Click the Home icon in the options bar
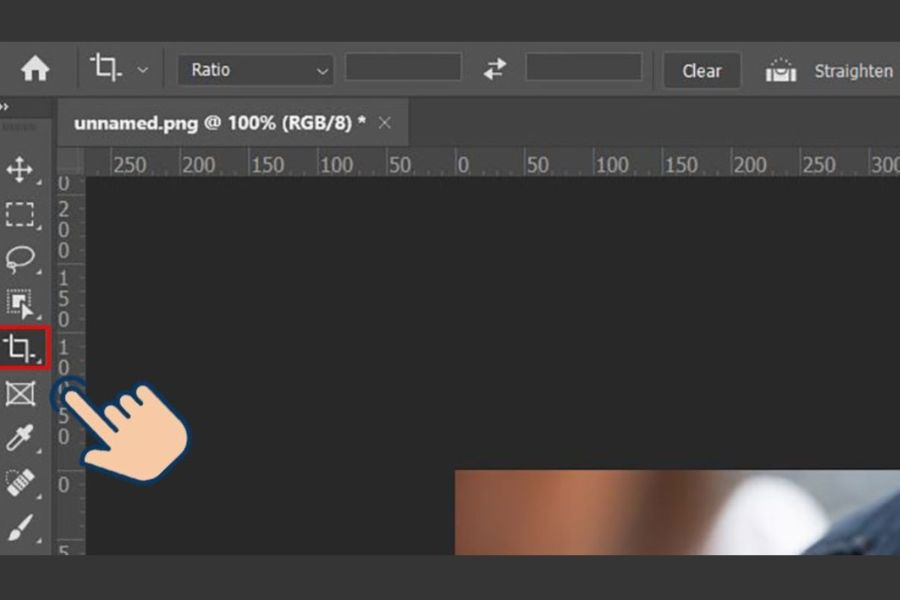Viewport: 900px width, 600px height. coord(35,69)
